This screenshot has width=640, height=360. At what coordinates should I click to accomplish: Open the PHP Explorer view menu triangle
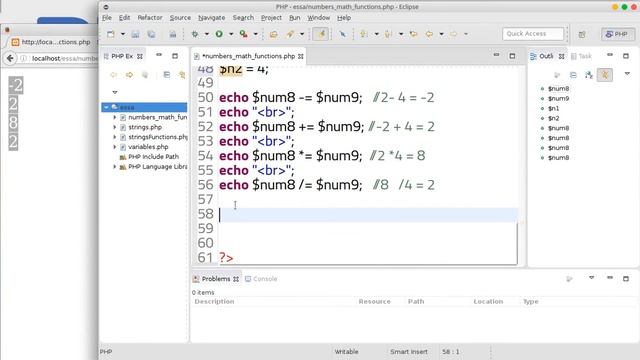[115, 92]
